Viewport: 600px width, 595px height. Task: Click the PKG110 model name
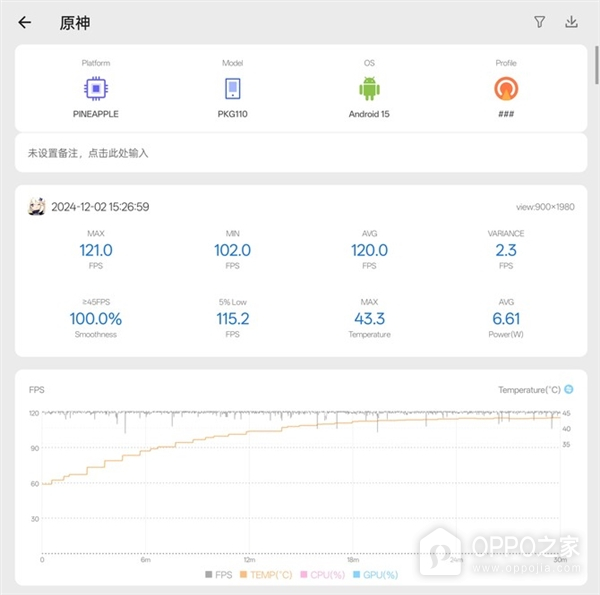tap(232, 114)
